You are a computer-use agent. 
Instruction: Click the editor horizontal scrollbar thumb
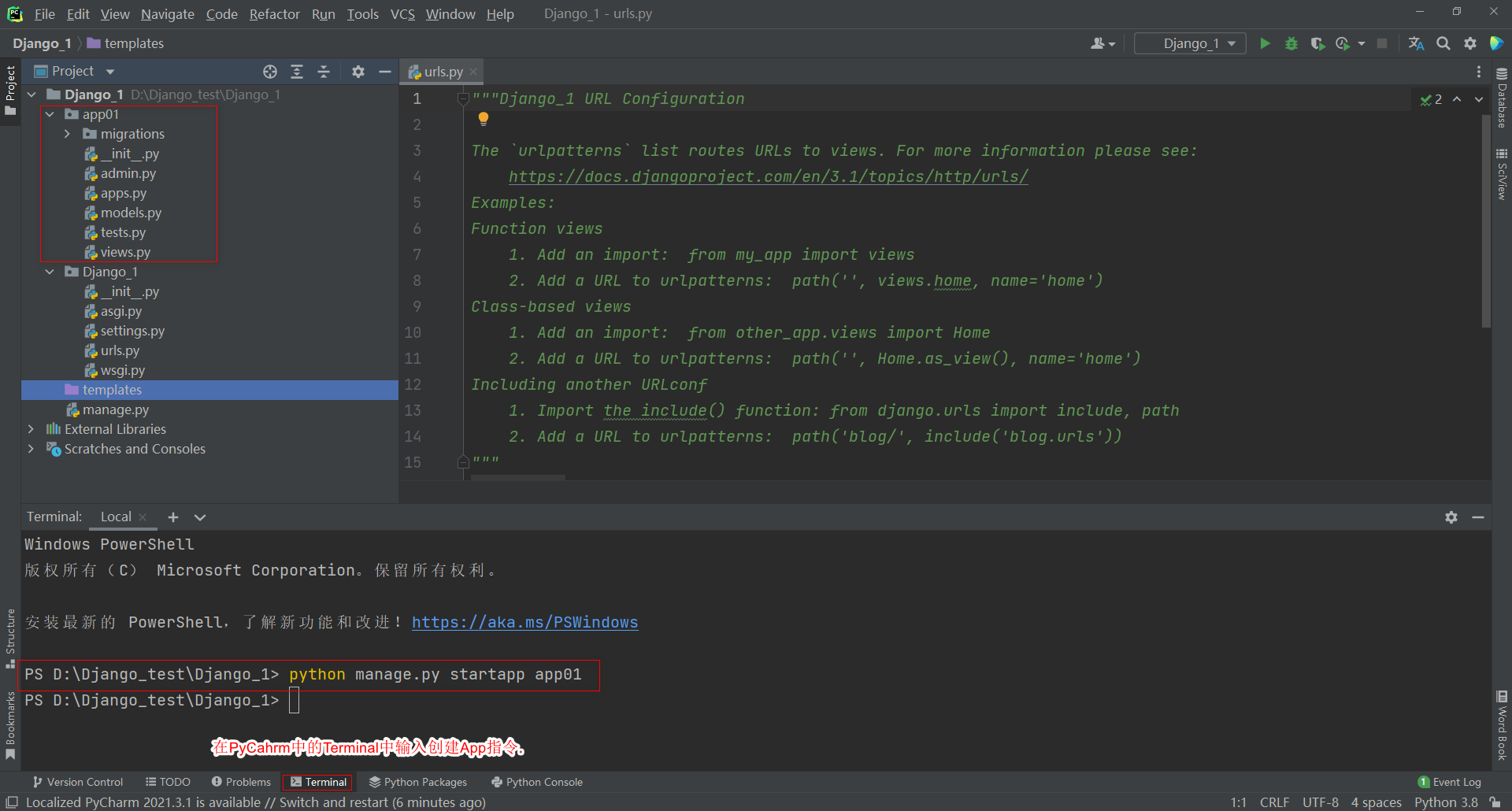point(517,477)
